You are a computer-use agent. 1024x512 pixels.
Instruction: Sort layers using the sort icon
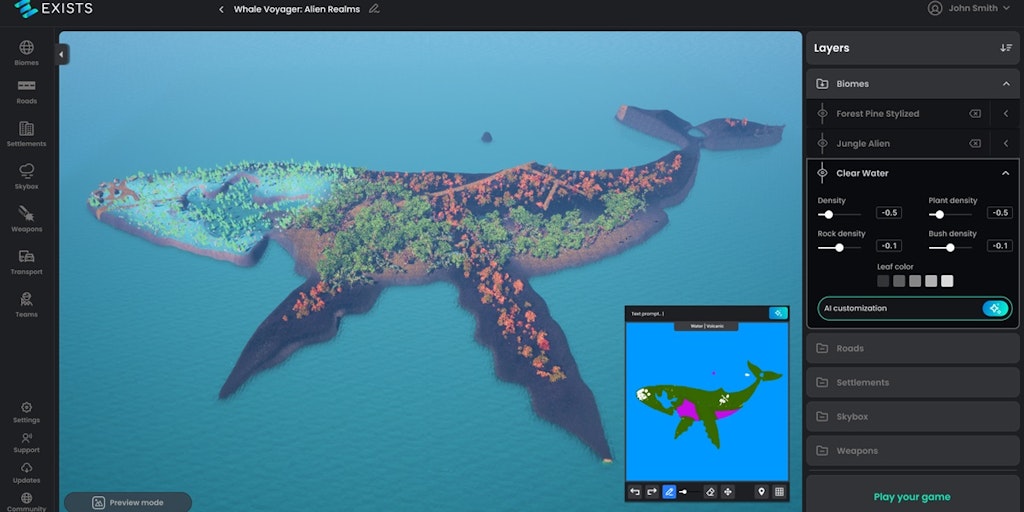pyautogui.click(x=1006, y=48)
